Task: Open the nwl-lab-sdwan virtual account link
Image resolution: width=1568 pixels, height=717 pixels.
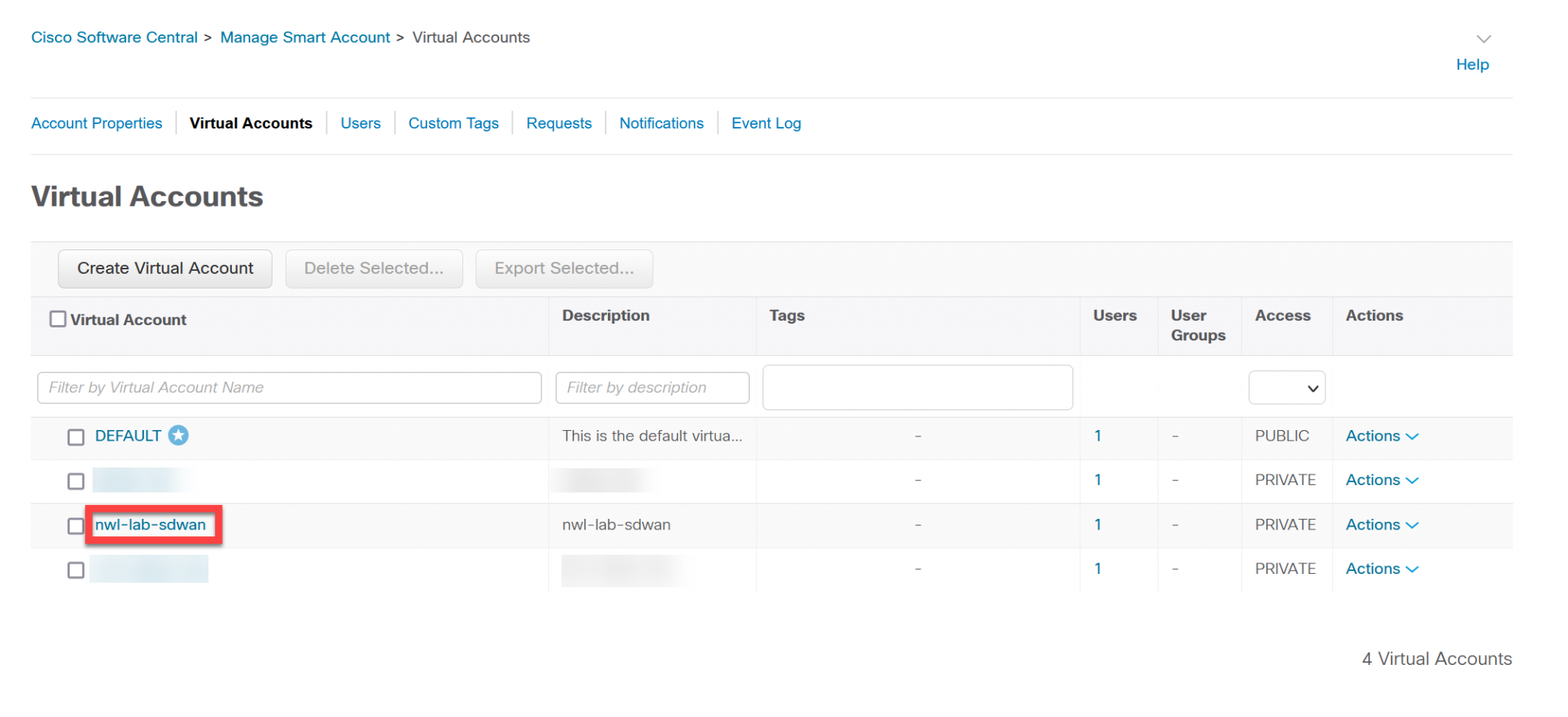Action: click(x=151, y=525)
